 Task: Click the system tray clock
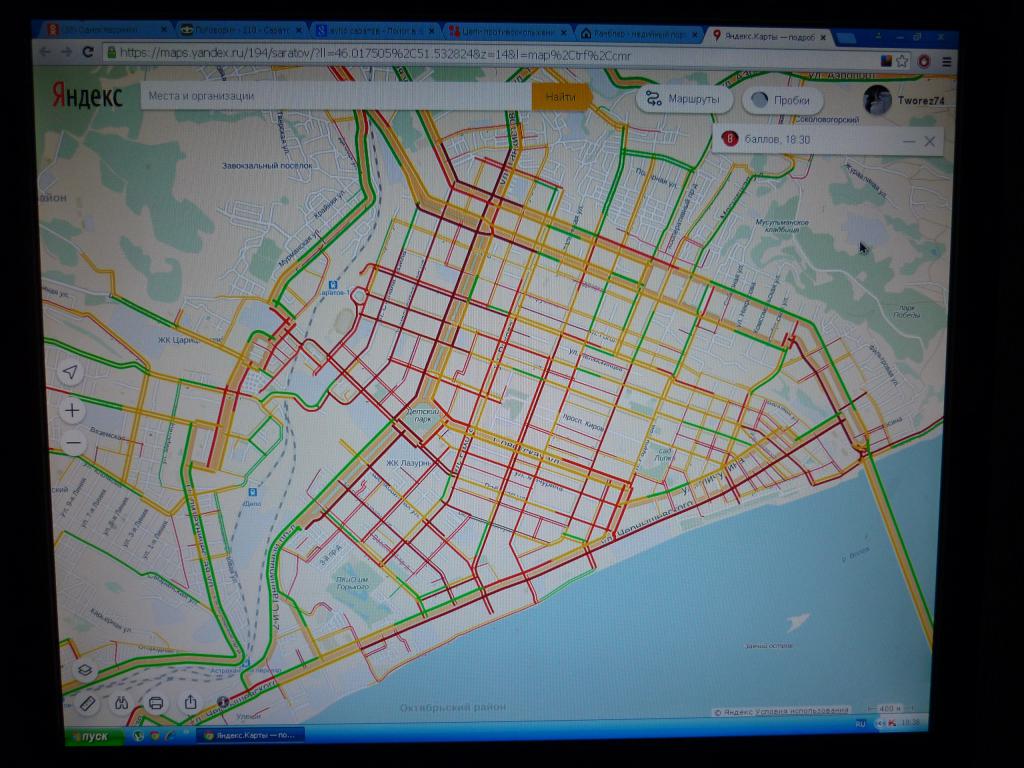(x=910, y=722)
